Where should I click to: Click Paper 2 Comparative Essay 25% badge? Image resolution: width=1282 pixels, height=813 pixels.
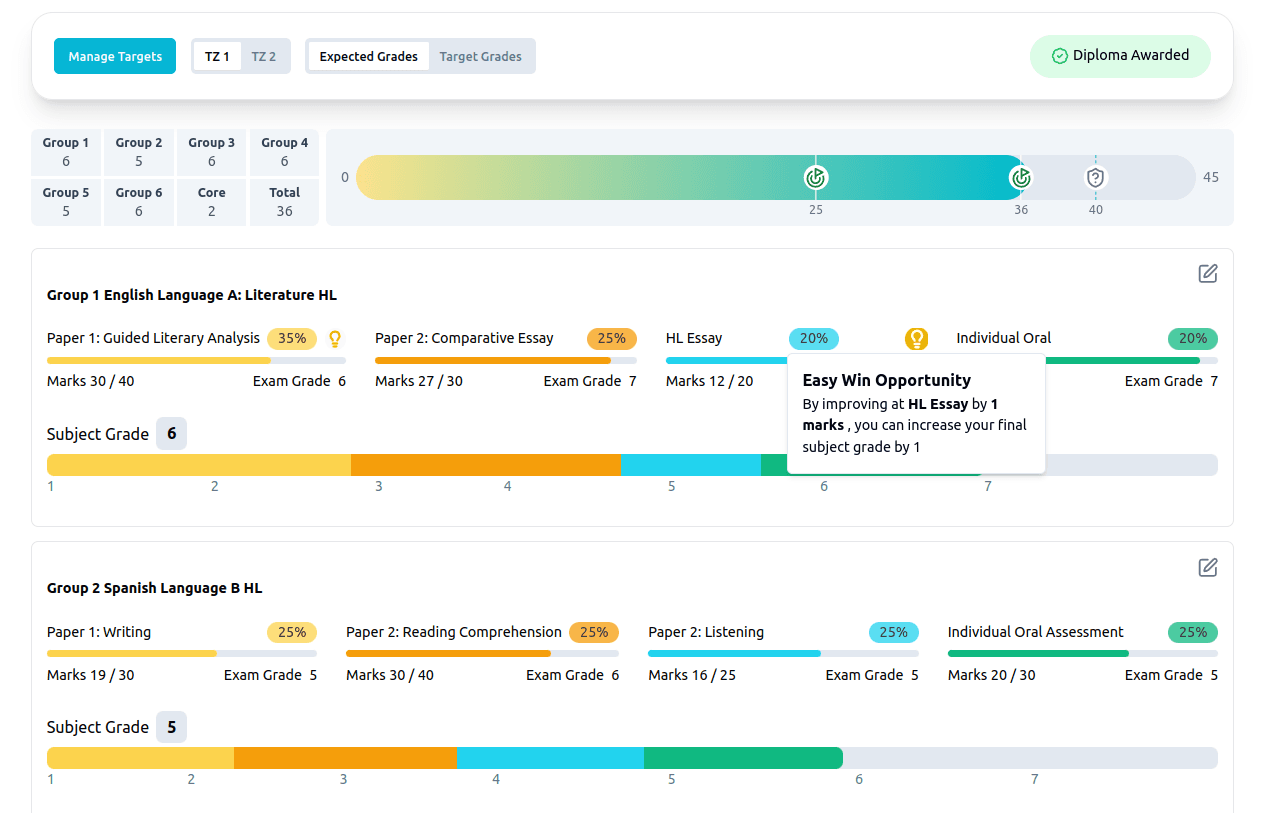[611, 339]
